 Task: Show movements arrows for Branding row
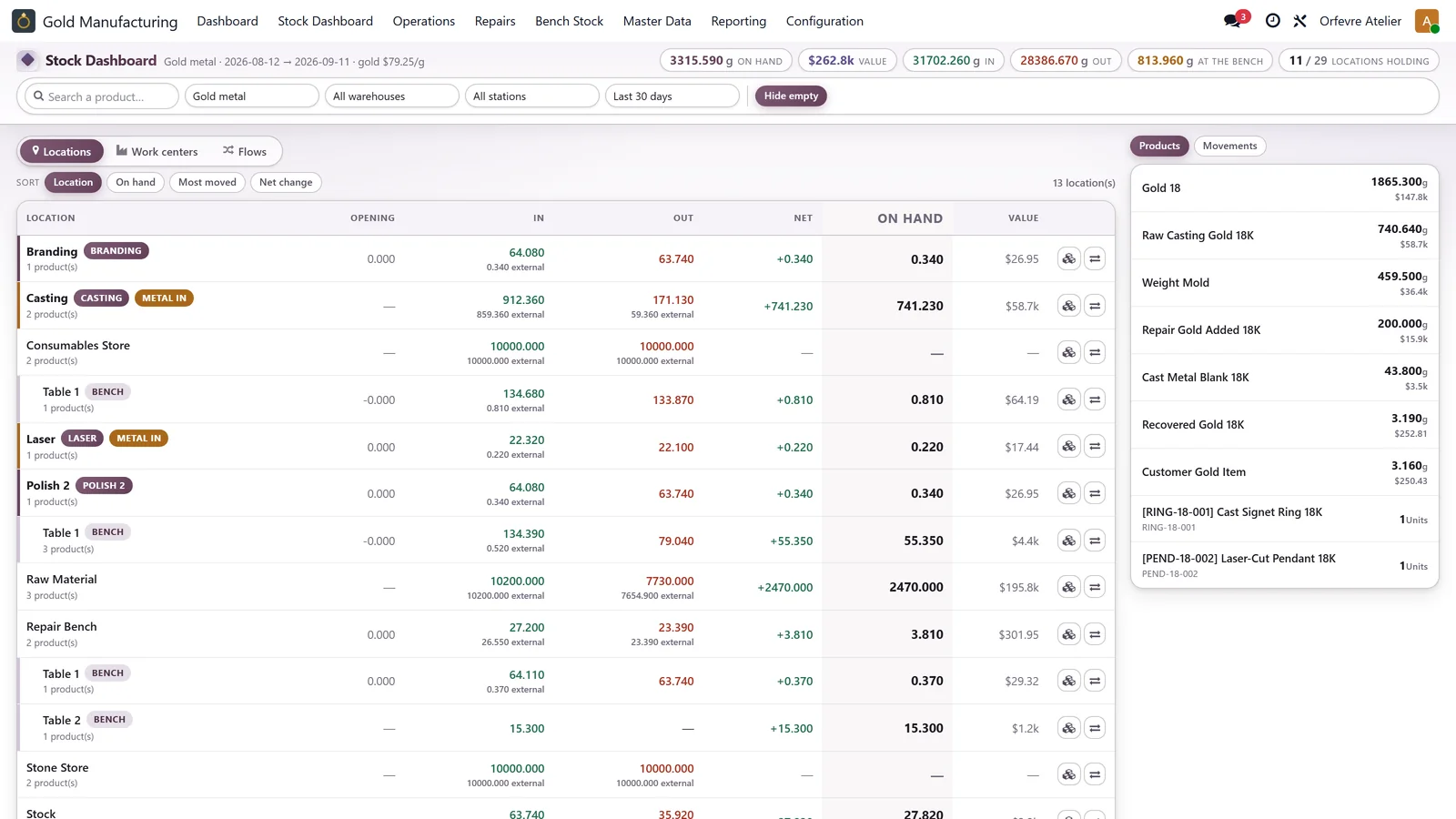1096,258
